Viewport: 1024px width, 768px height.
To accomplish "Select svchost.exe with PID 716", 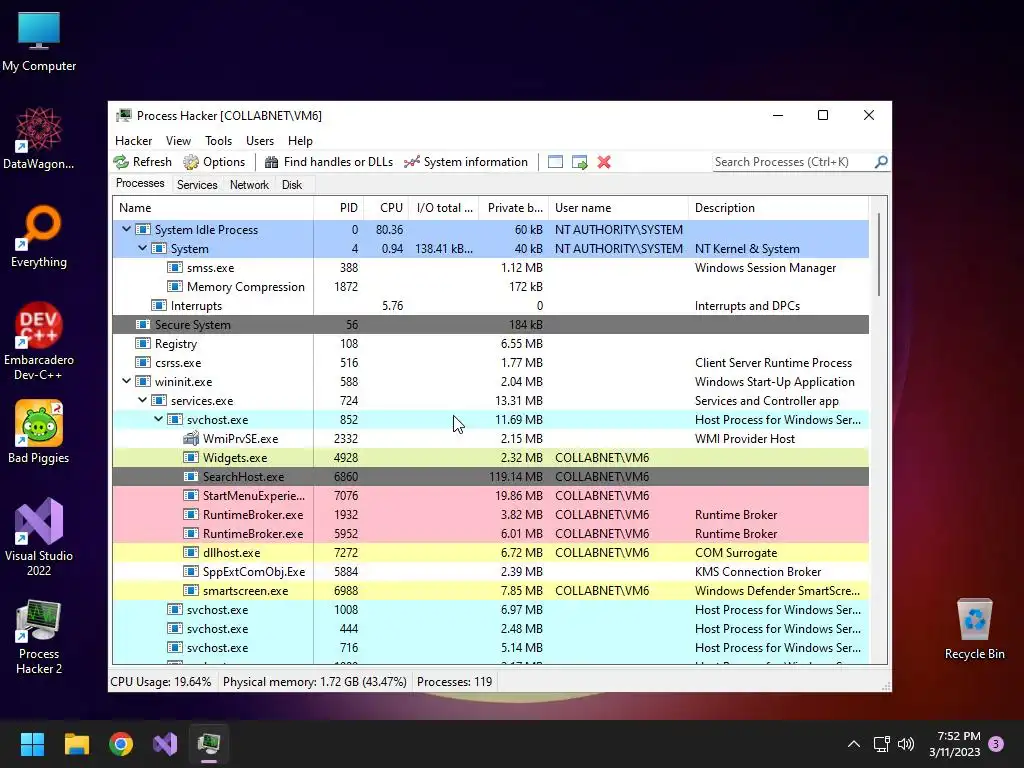I will 490,647.
